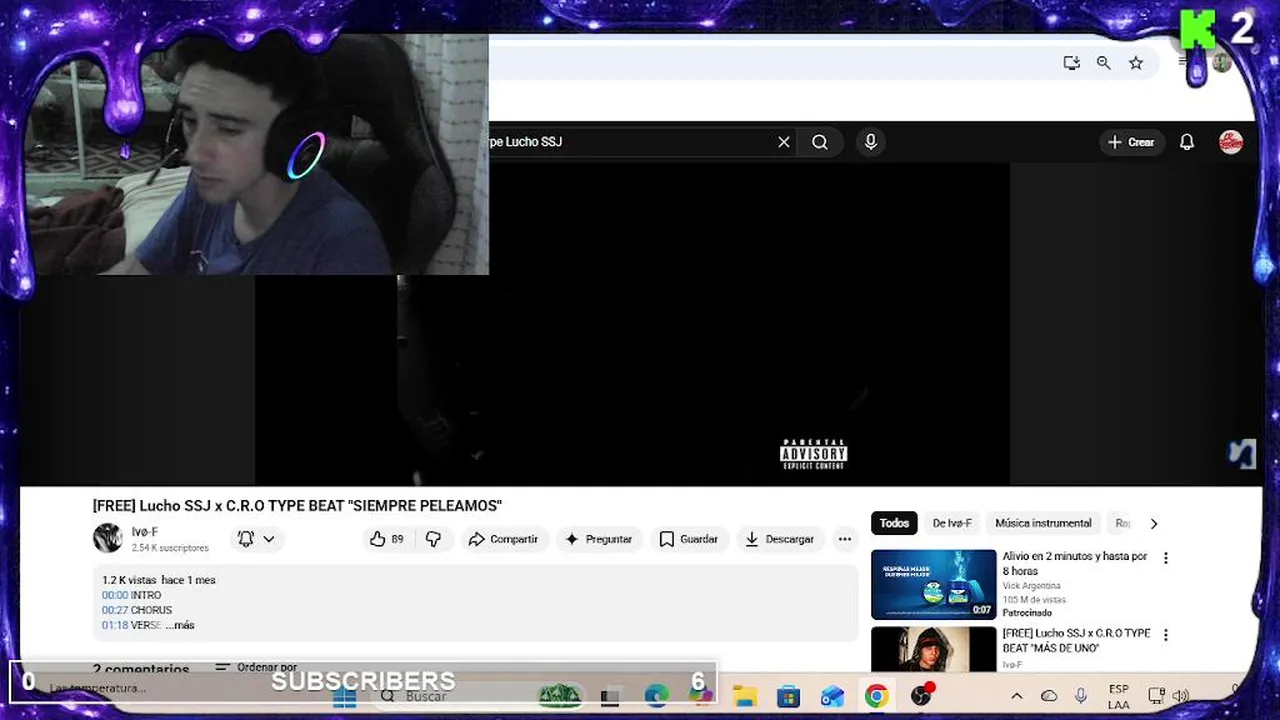Screen dimensions: 1280x720
Task: Select the Música instrumental chip
Action: click(x=1043, y=523)
